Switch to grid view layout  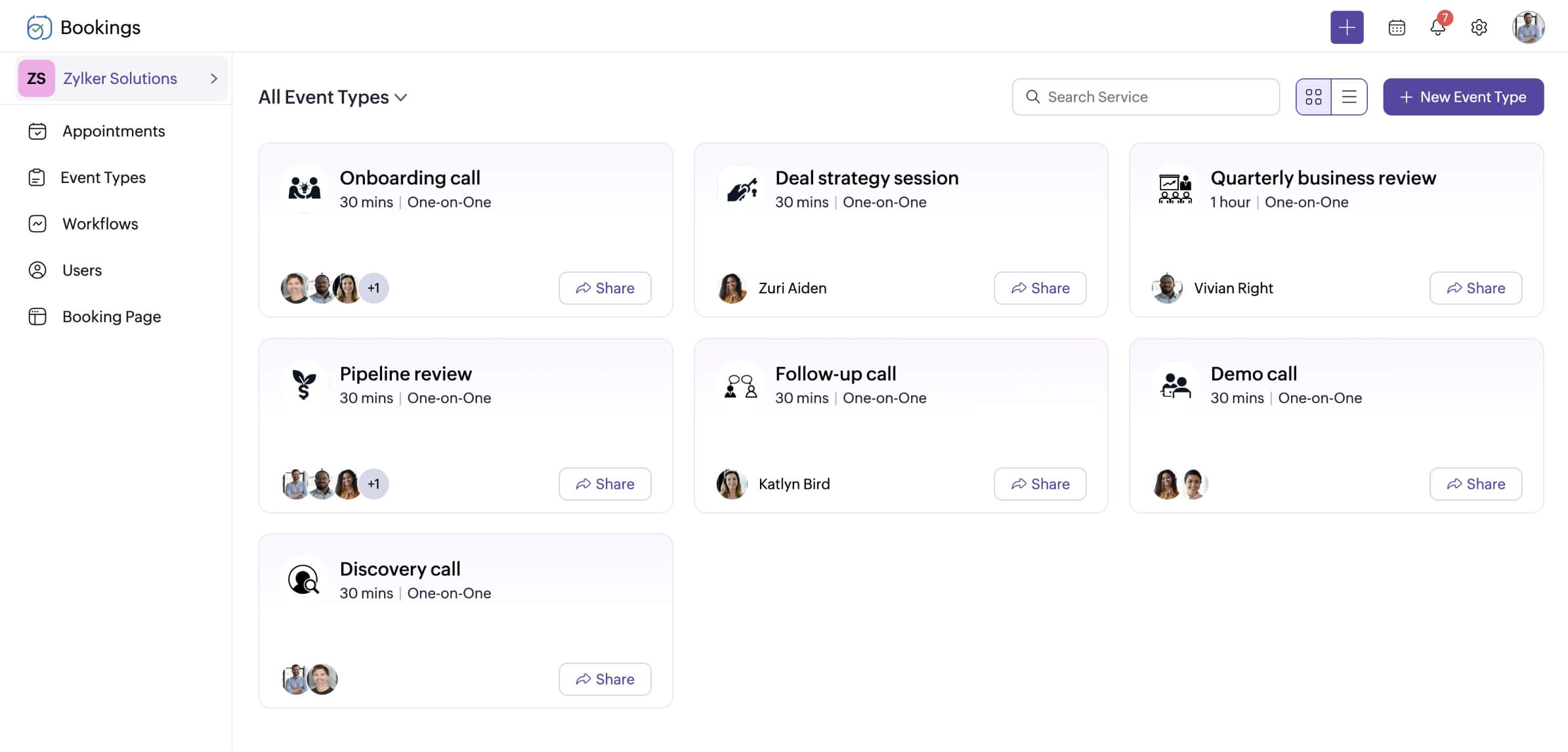(1313, 97)
